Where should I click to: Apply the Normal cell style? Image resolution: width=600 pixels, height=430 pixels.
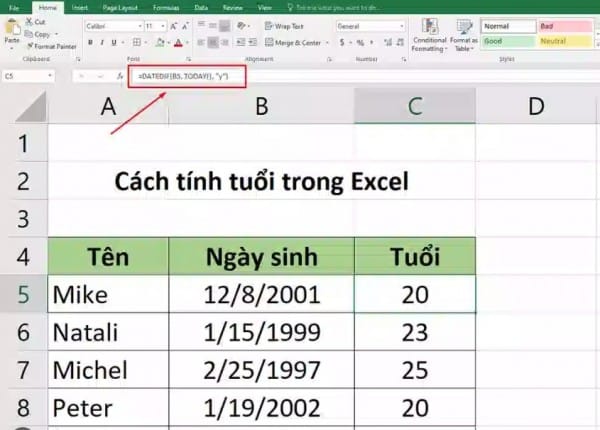(508, 26)
